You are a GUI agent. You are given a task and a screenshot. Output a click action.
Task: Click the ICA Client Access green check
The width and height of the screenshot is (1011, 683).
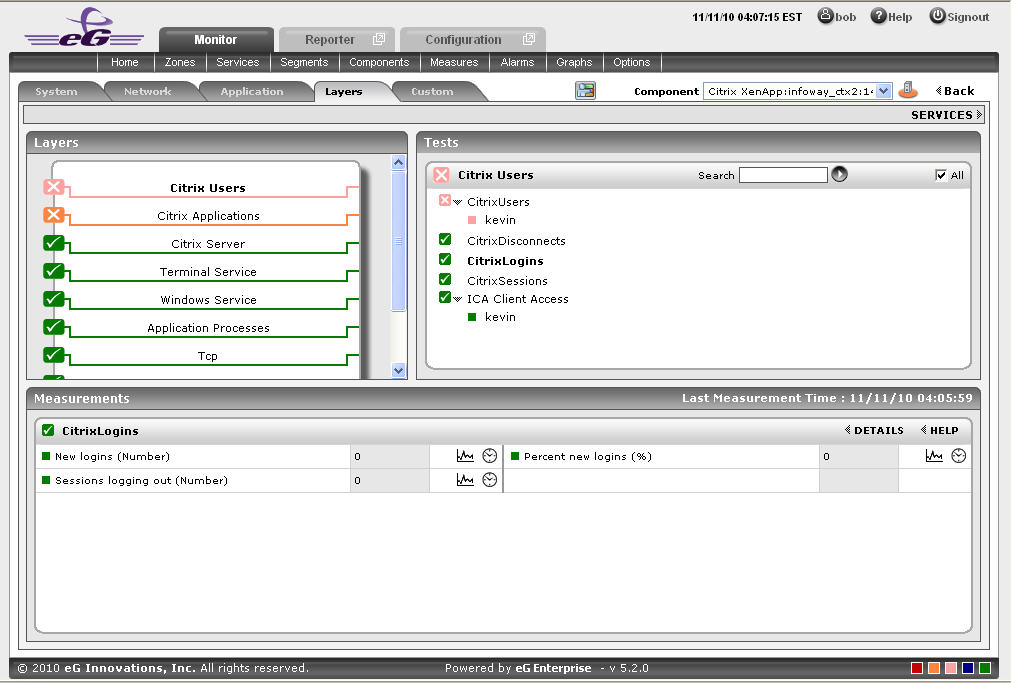pos(445,297)
